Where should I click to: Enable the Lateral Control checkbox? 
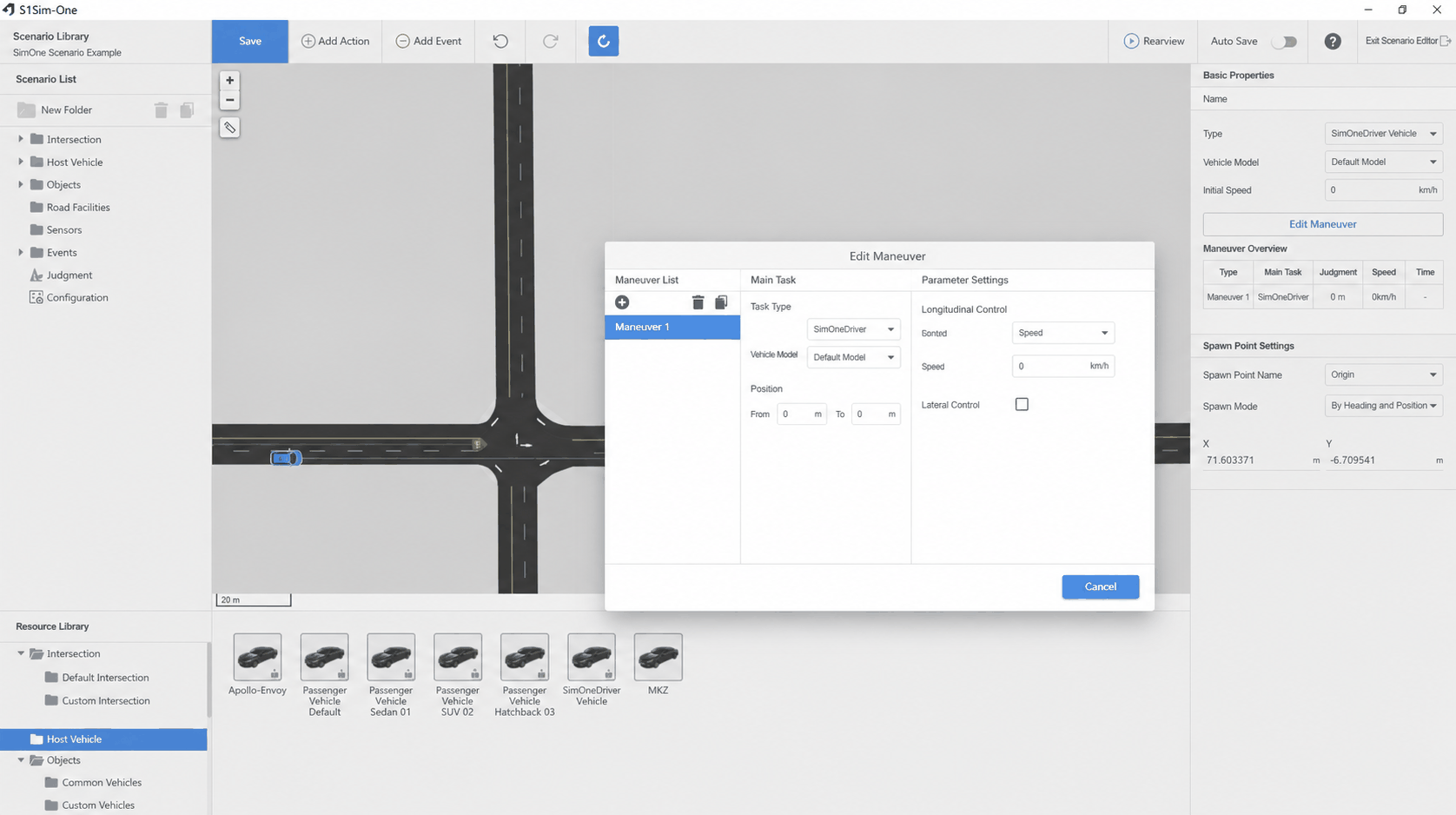(x=1022, y=404)
